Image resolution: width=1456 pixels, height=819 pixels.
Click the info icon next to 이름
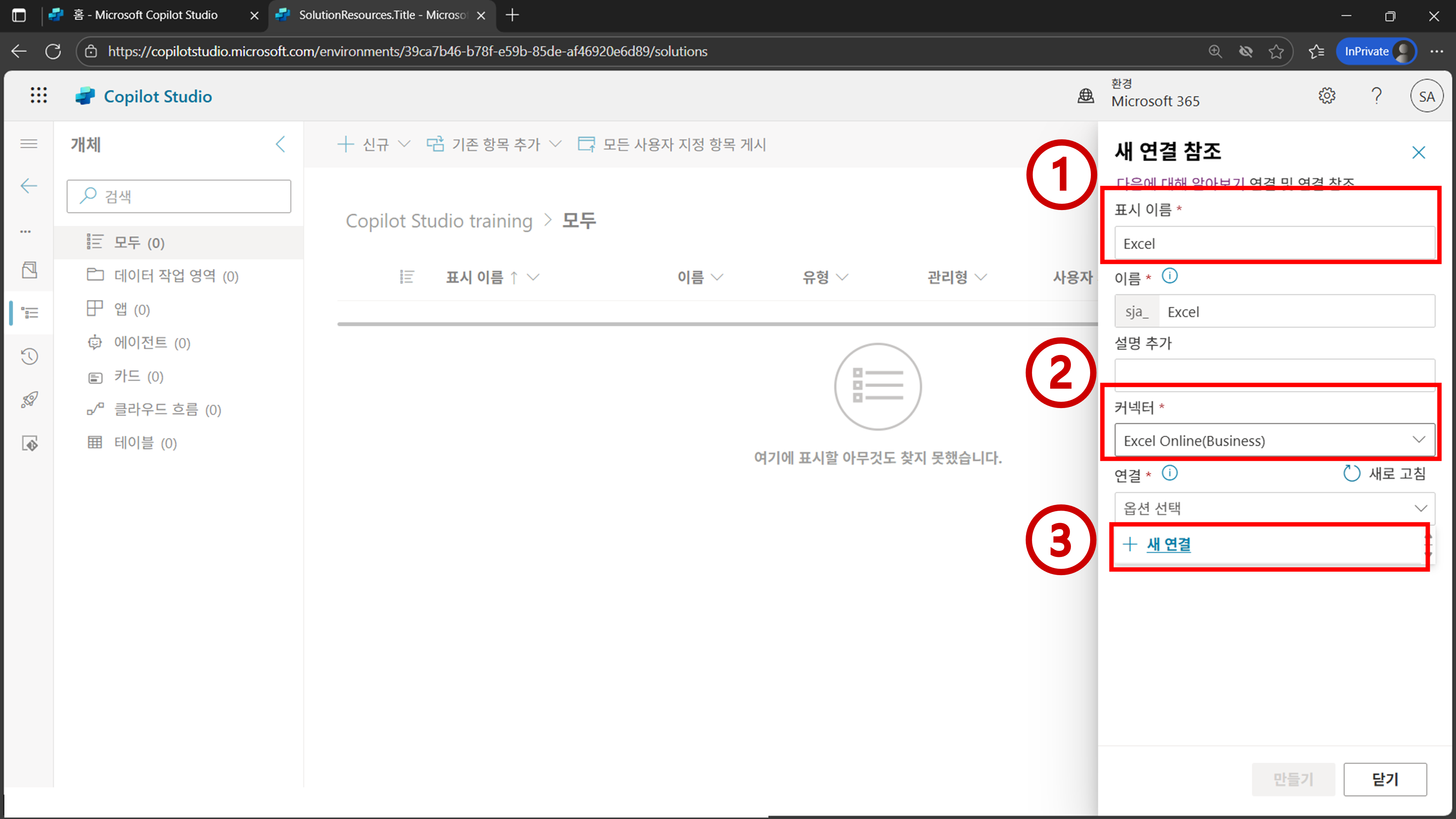coord(1170,276)
